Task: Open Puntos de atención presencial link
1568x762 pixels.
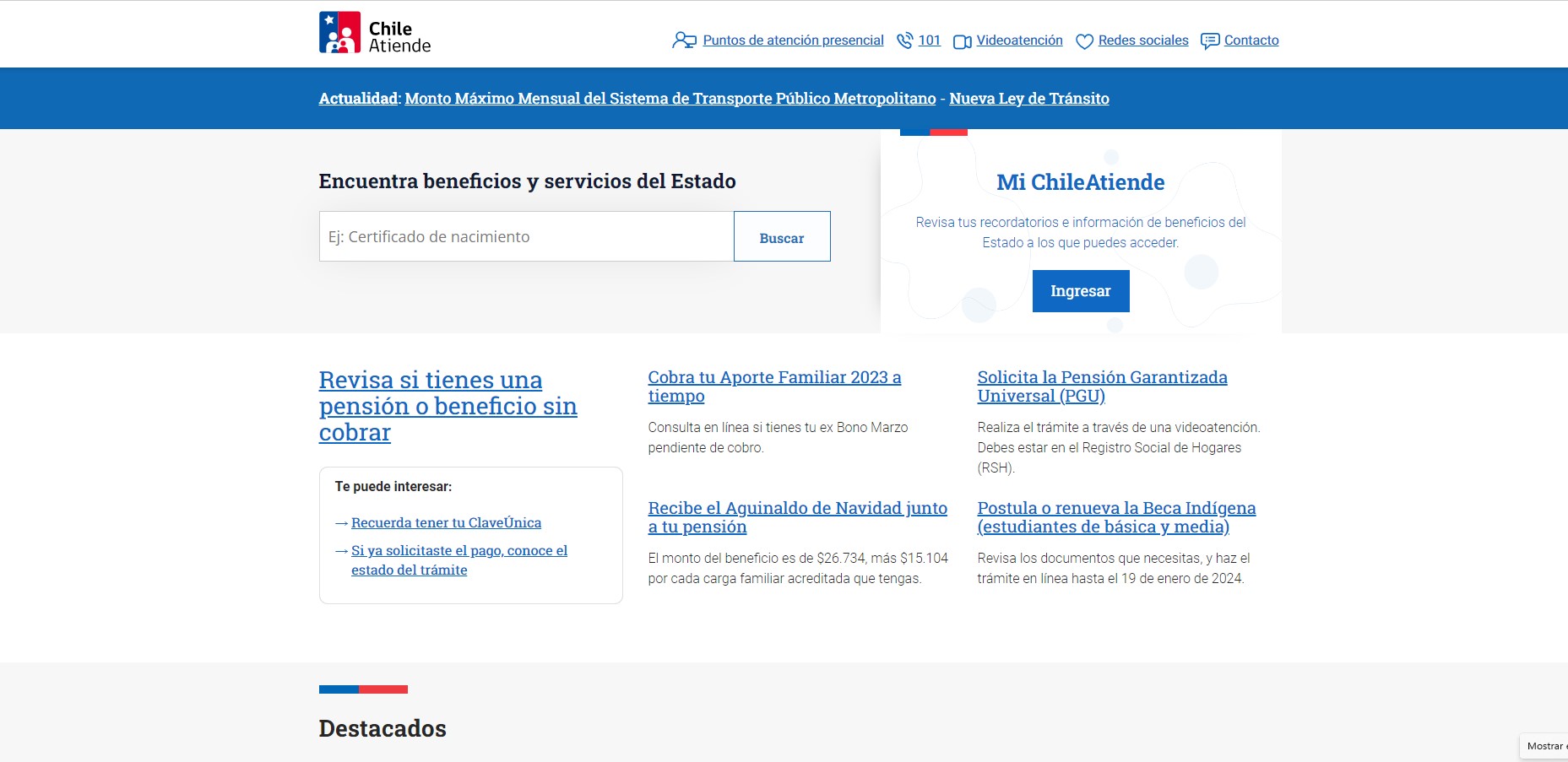Action: pos(793,41)
